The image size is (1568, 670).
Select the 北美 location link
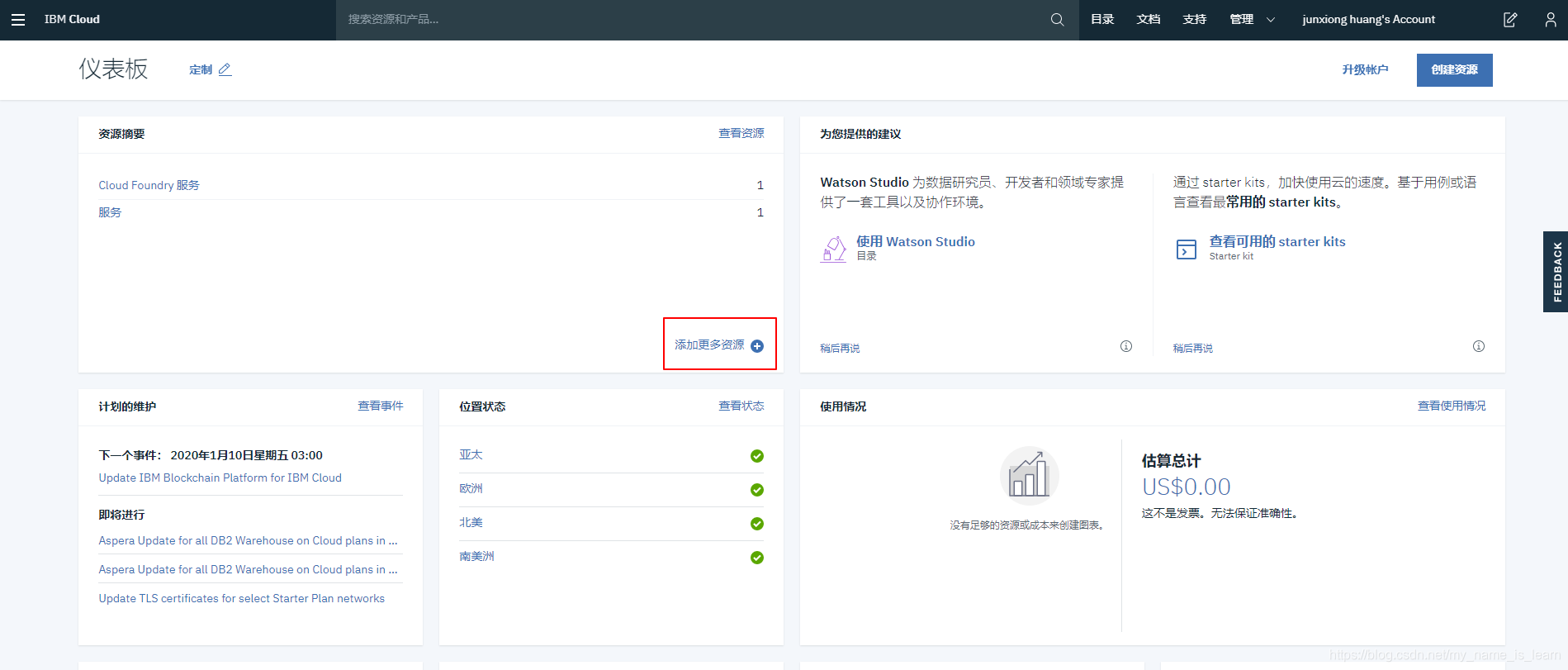(471, 522)
